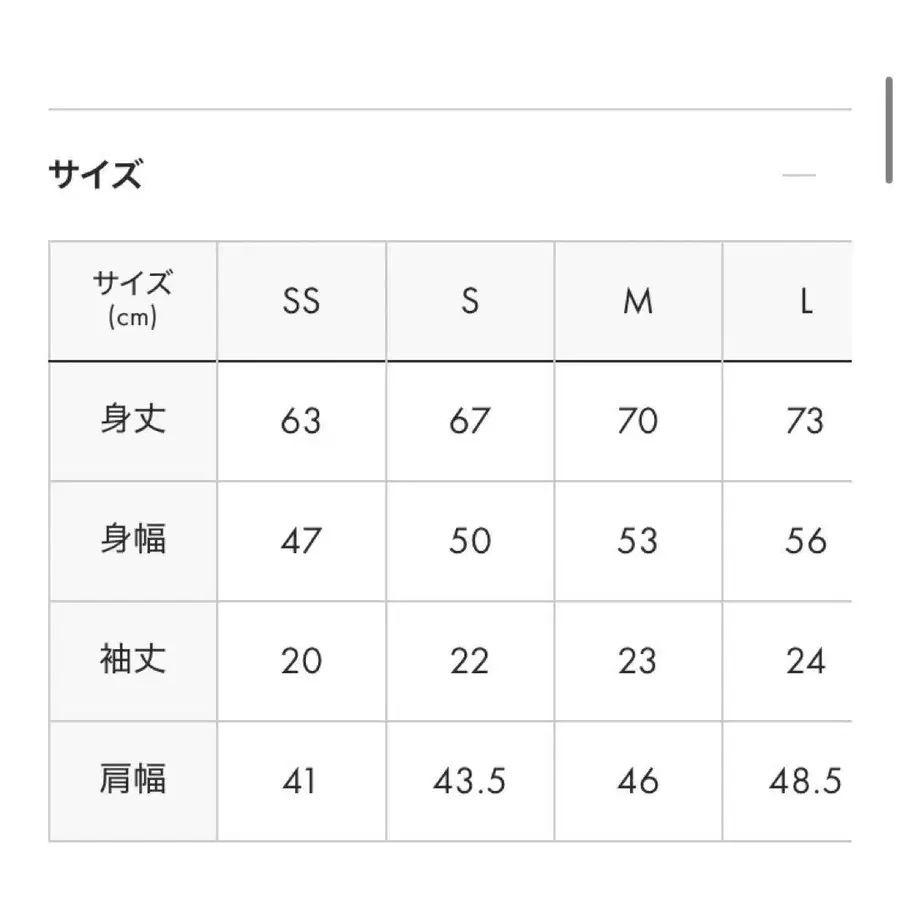Screen dimensions: 900x900
Task: Select the 肩幅 row label
Action: click(133, 781)
